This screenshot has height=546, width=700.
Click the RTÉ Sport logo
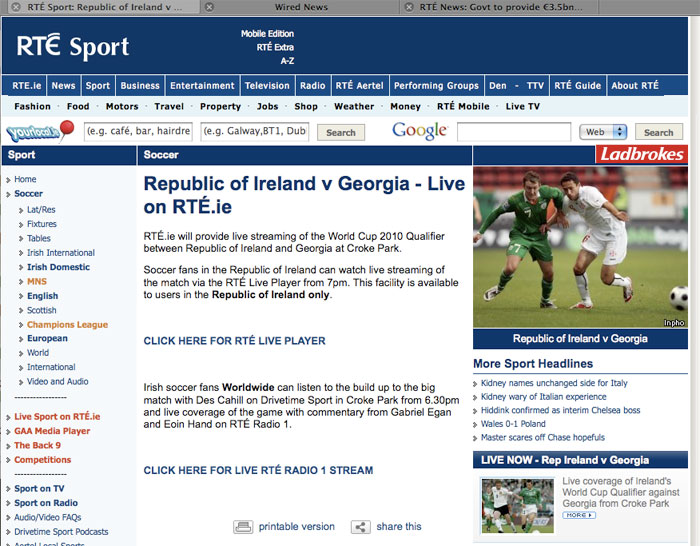[x=73, y=46]
